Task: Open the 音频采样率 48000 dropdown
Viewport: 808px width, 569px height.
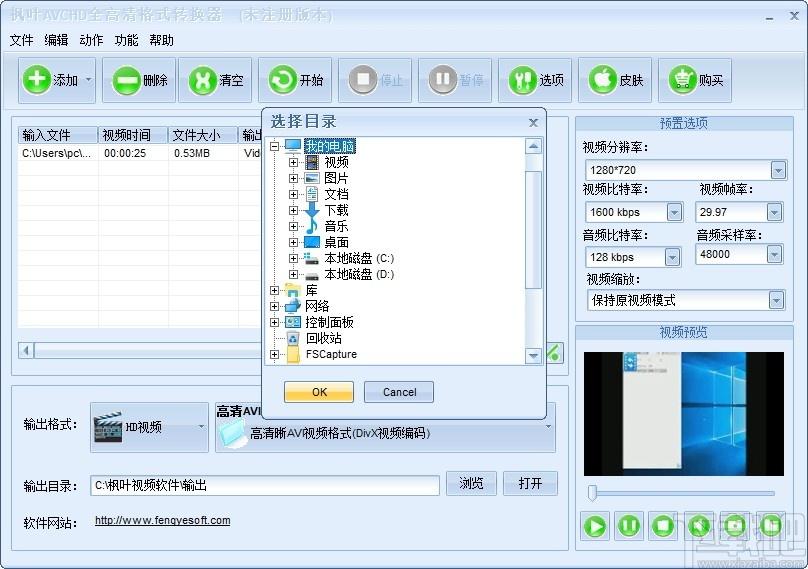Action: tap(774, 254)
